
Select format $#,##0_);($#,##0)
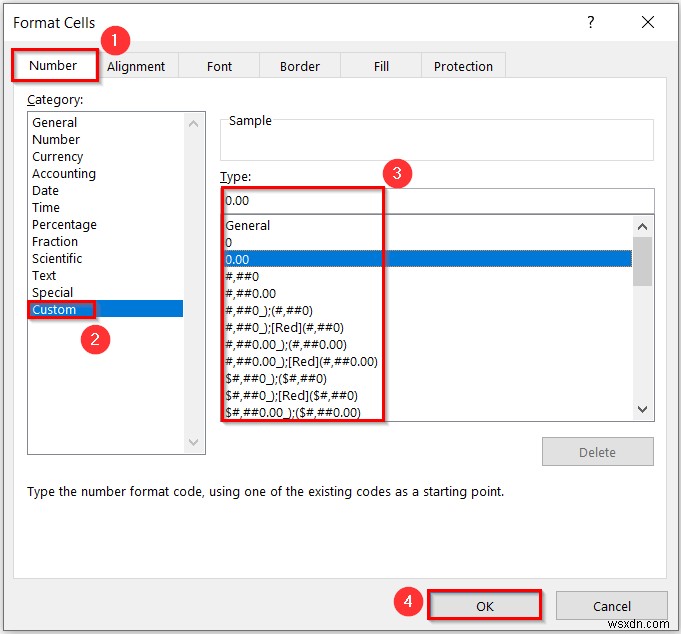428,378
